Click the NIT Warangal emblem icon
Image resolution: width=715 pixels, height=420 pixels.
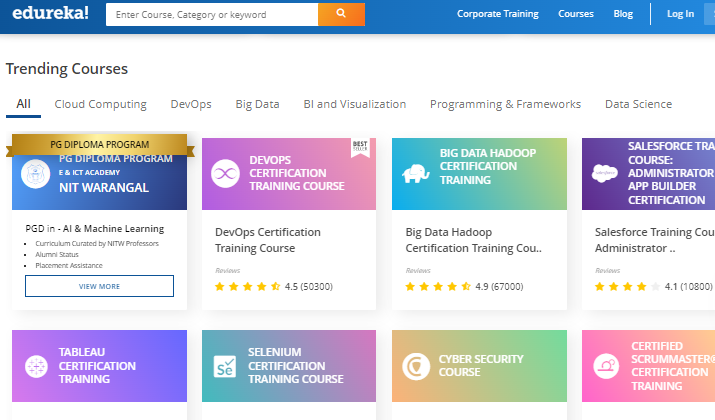(35, 172)
